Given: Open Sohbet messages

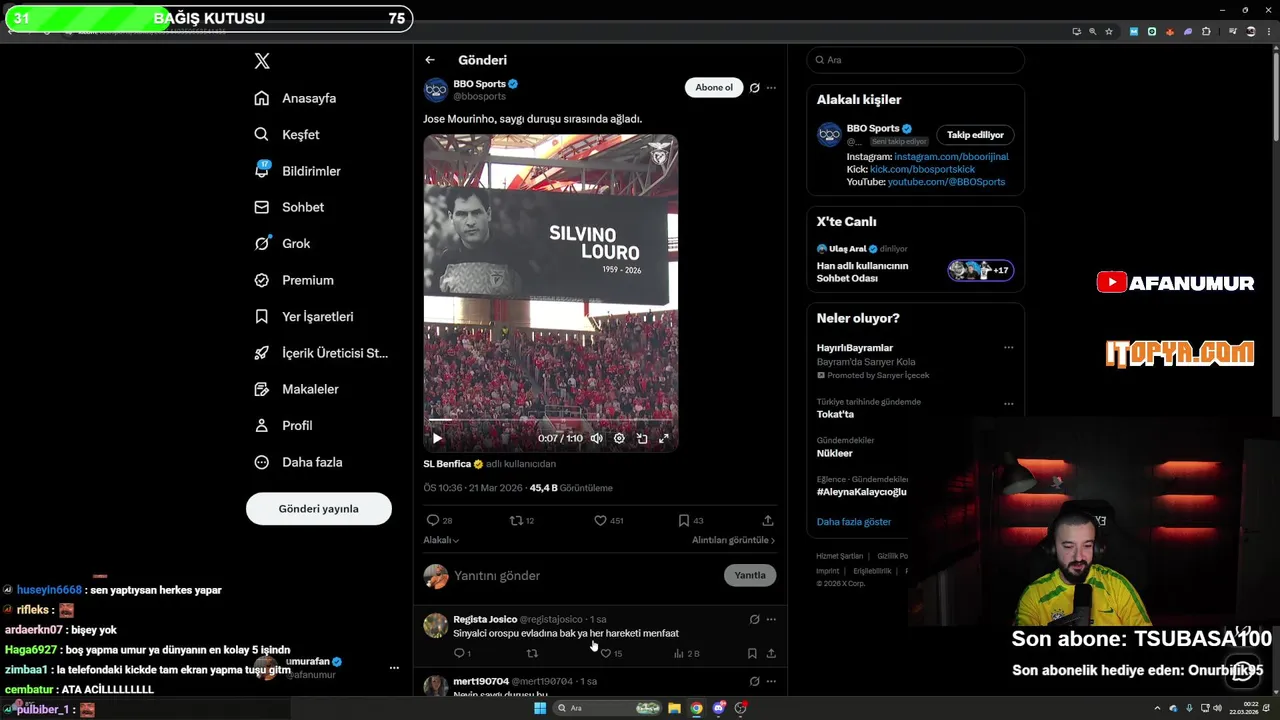Looking at the screenshot, I should coord(290,207).
